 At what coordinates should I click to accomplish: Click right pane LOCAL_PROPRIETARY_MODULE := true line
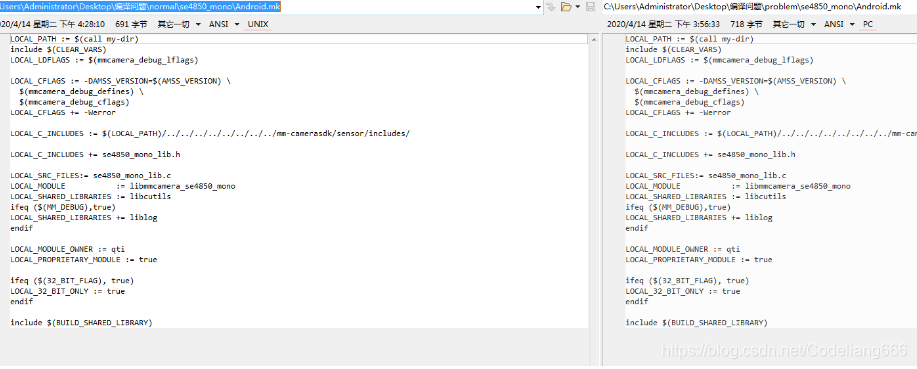pos(699,260)
